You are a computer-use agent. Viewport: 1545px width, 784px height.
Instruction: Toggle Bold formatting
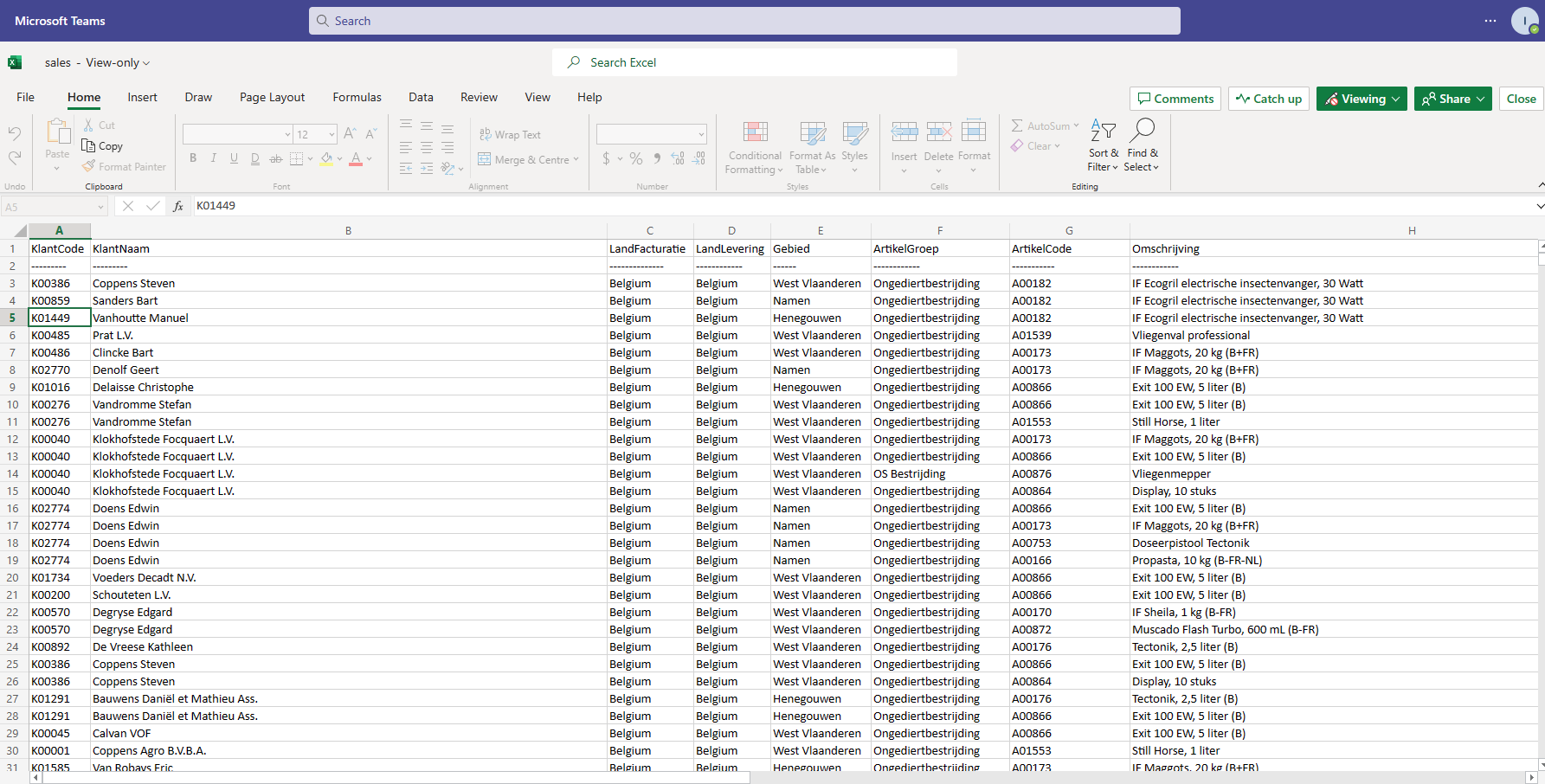pyautogui.click(x=193, y=158)
